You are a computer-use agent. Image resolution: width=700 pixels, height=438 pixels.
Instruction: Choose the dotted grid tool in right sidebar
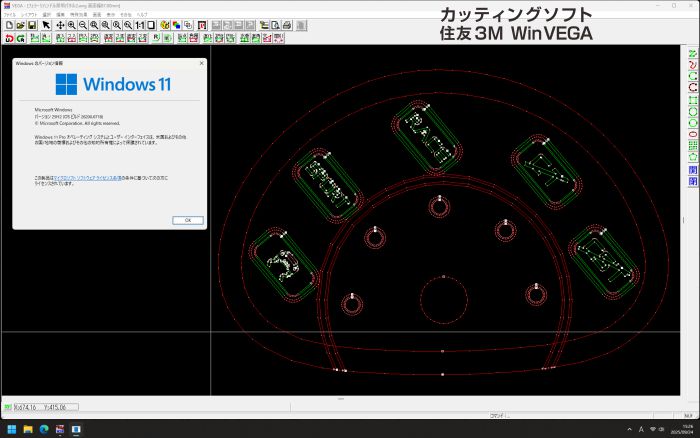pyautogui.click(x=692, y=146)
